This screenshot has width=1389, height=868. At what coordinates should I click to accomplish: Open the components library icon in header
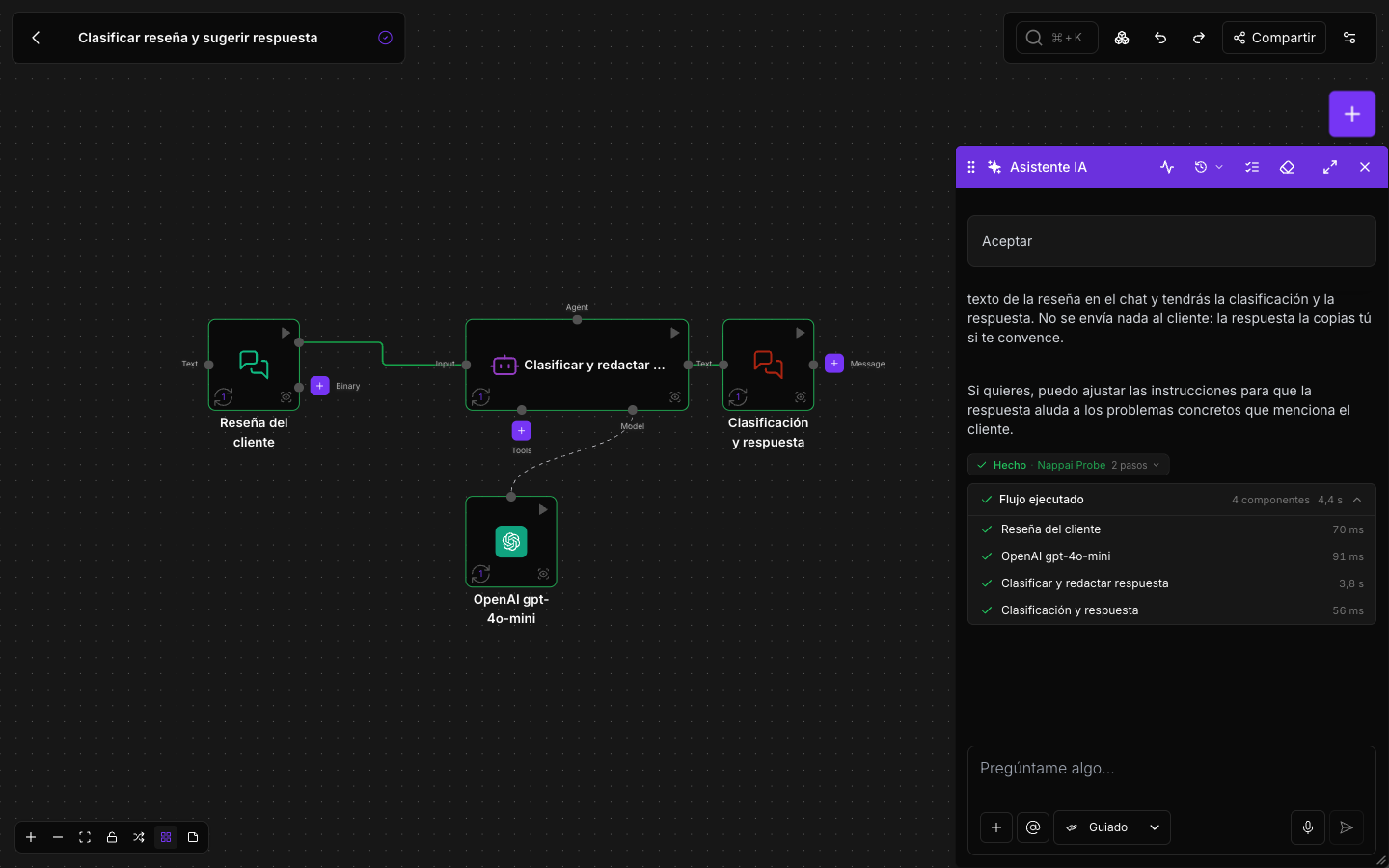[x=1122, y=38]
